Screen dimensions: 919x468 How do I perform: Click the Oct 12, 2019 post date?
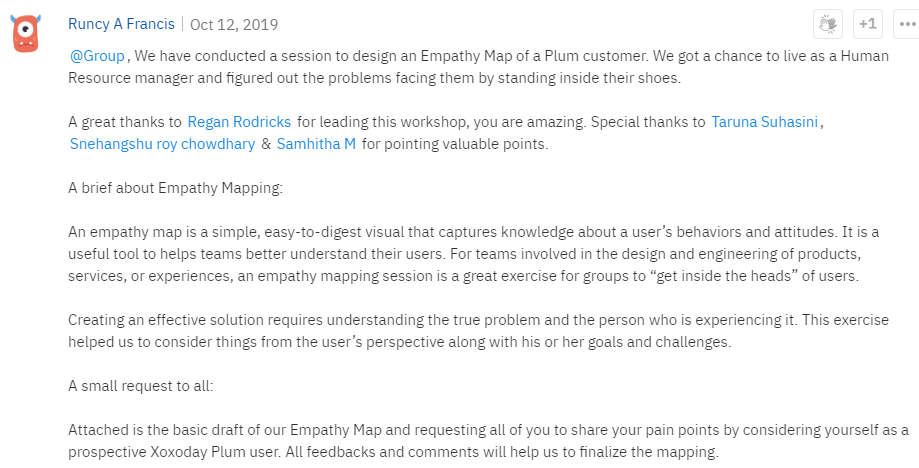coord(234,25)
